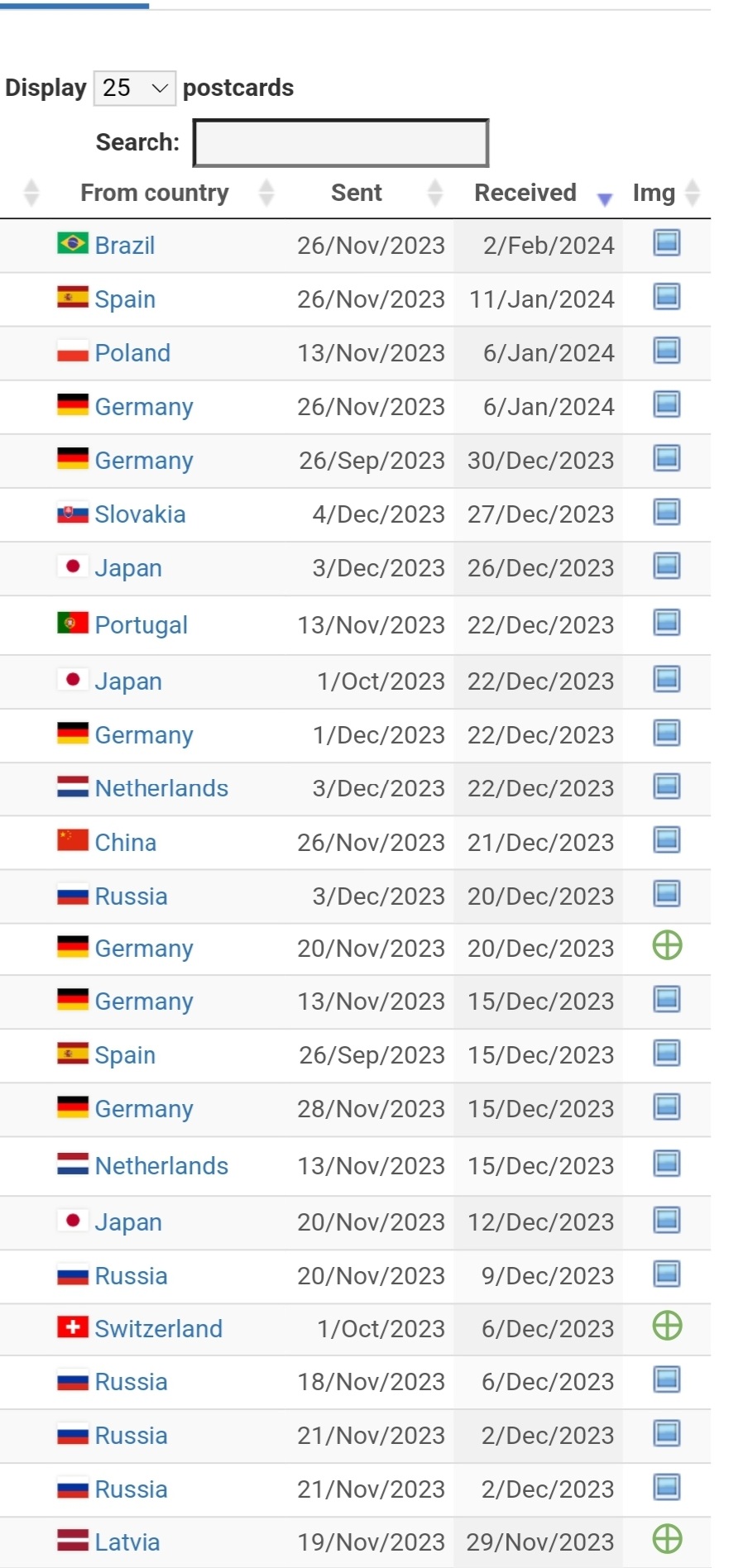Open image icon for Portugal postcard
Image resolution: width=743 pixels, height=1568 pixels.
(x=667, y=623)
